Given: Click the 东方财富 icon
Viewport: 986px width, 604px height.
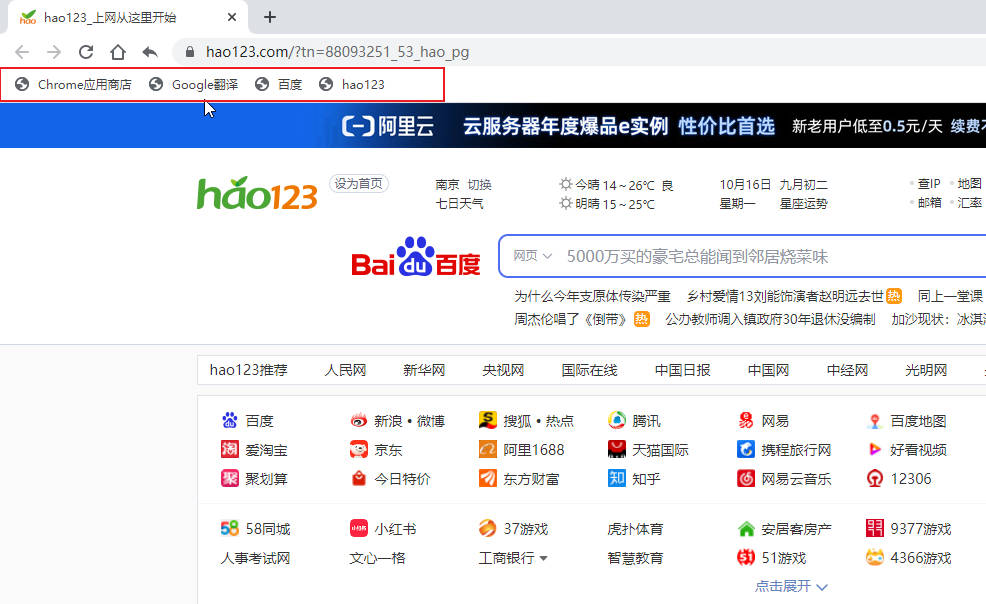Looking at the screenshot, I should tap(487, 478).
